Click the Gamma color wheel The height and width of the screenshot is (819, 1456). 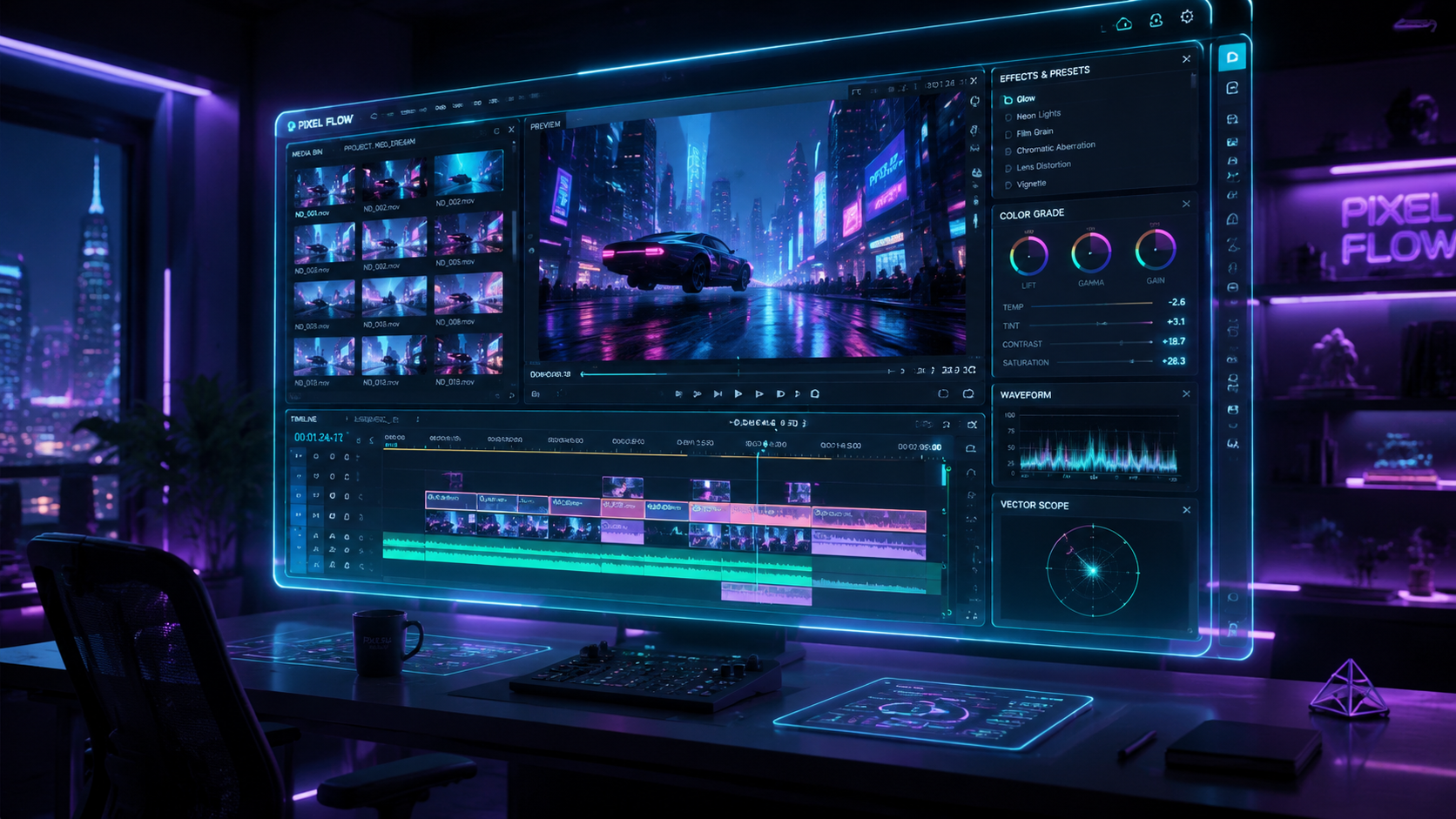click(1091, 253)
